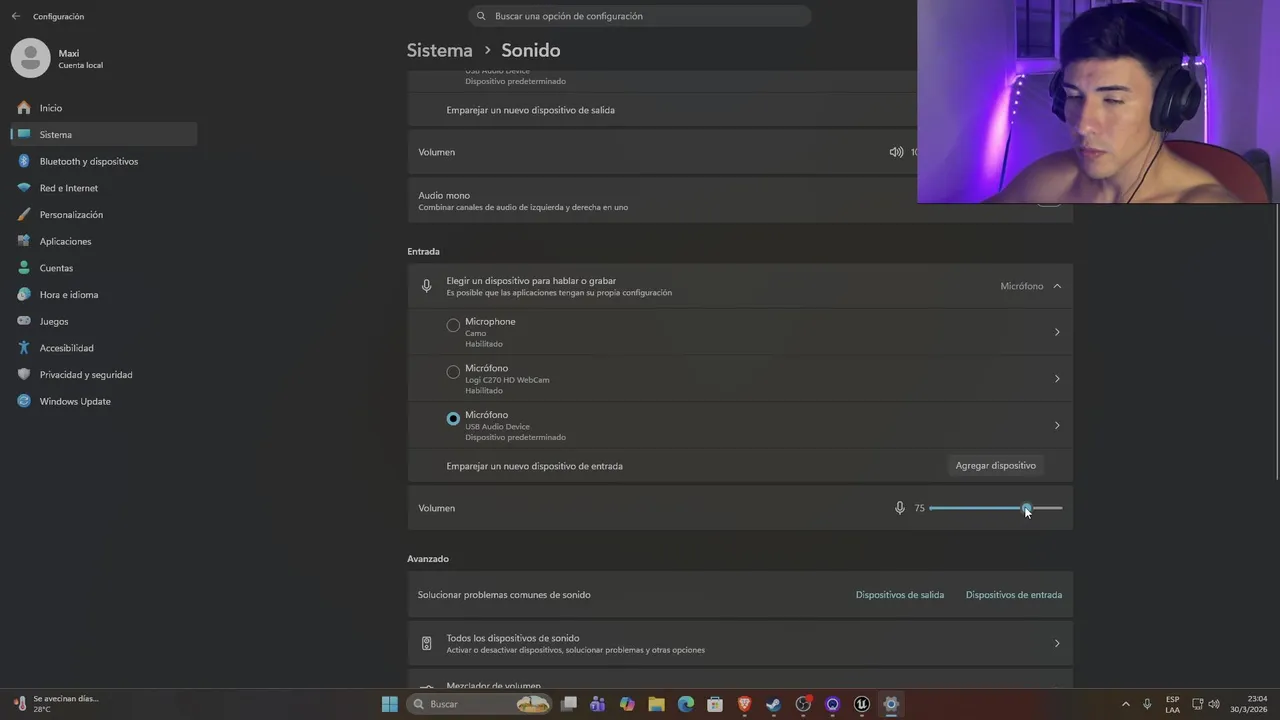
Task: Open Steam from taskbar
Action: click(773, 704)
